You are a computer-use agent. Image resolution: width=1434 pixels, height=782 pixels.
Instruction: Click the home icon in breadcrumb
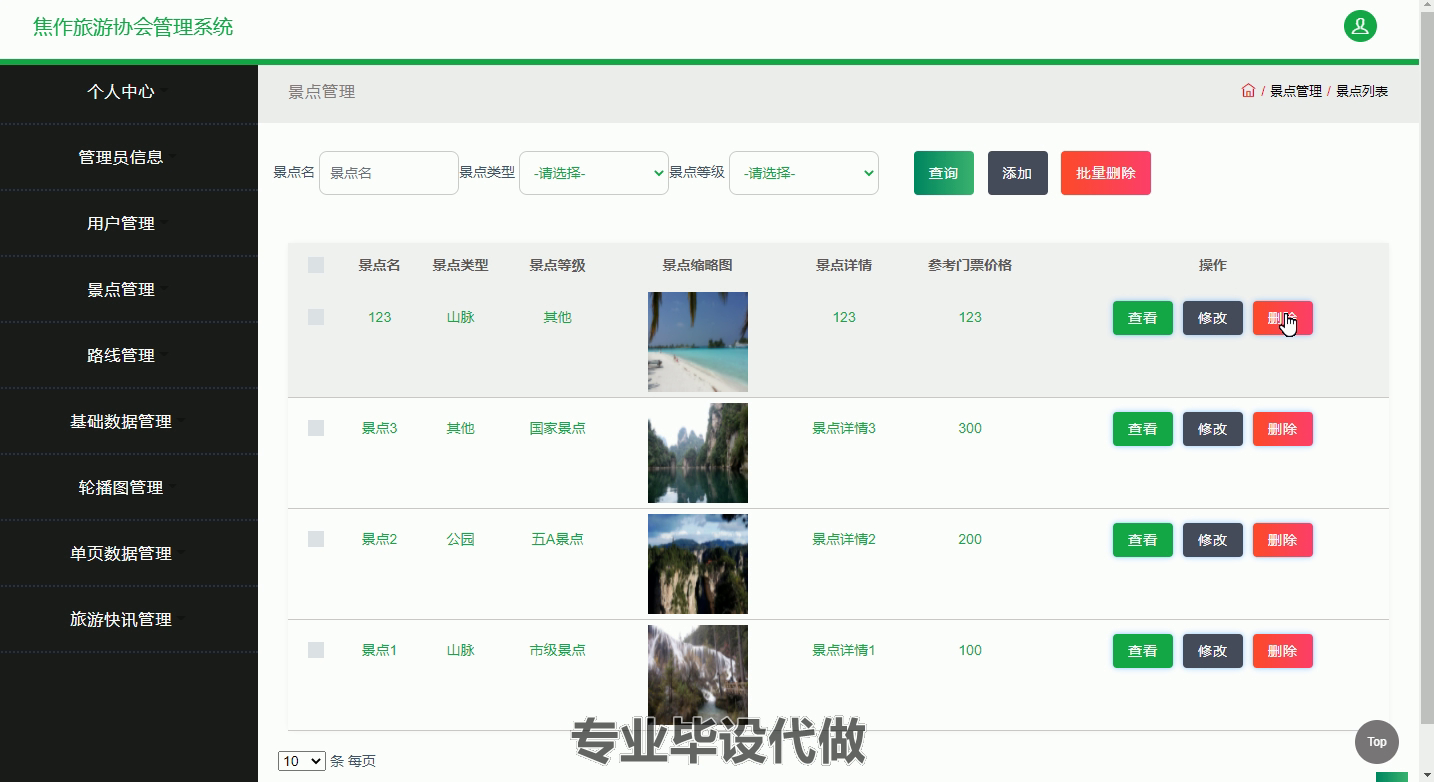point(1248,90)
